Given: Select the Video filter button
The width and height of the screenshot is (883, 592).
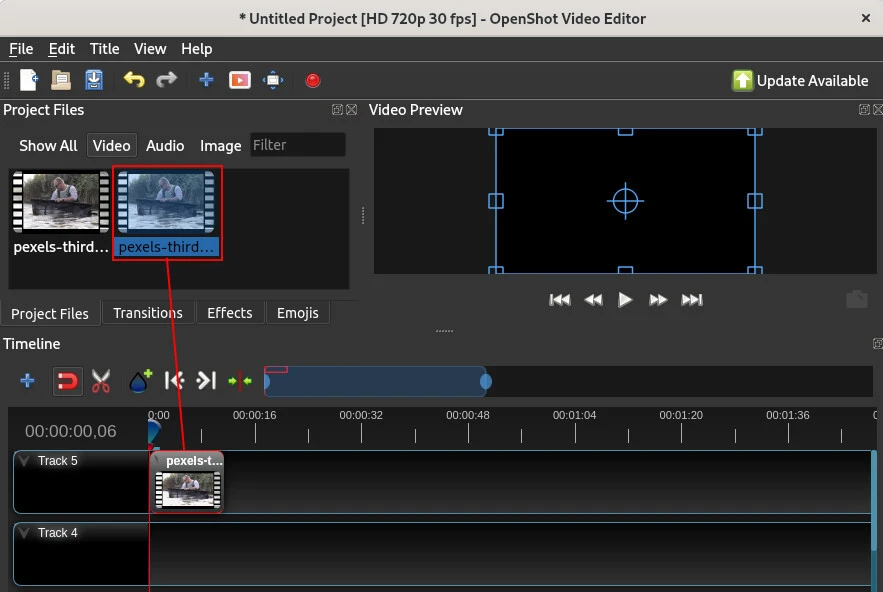Looking at the screenshot, I should click(x=111, y=146).
